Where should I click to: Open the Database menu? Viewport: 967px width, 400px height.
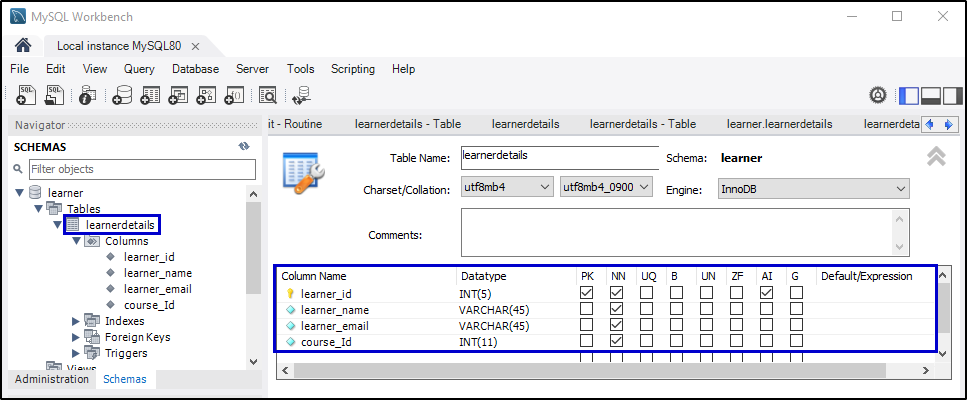195,69
